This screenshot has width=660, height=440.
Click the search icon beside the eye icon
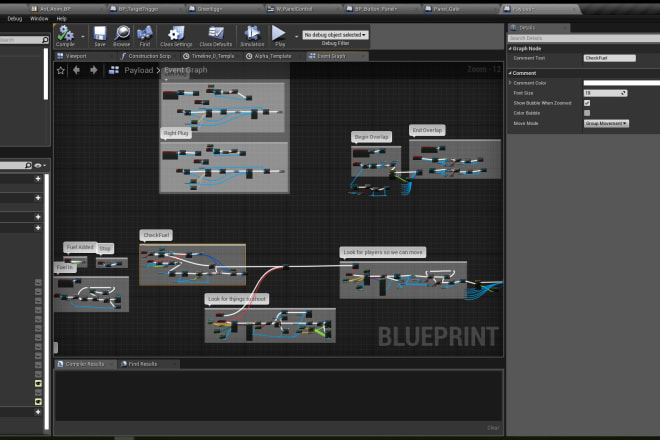coord(28,165)
